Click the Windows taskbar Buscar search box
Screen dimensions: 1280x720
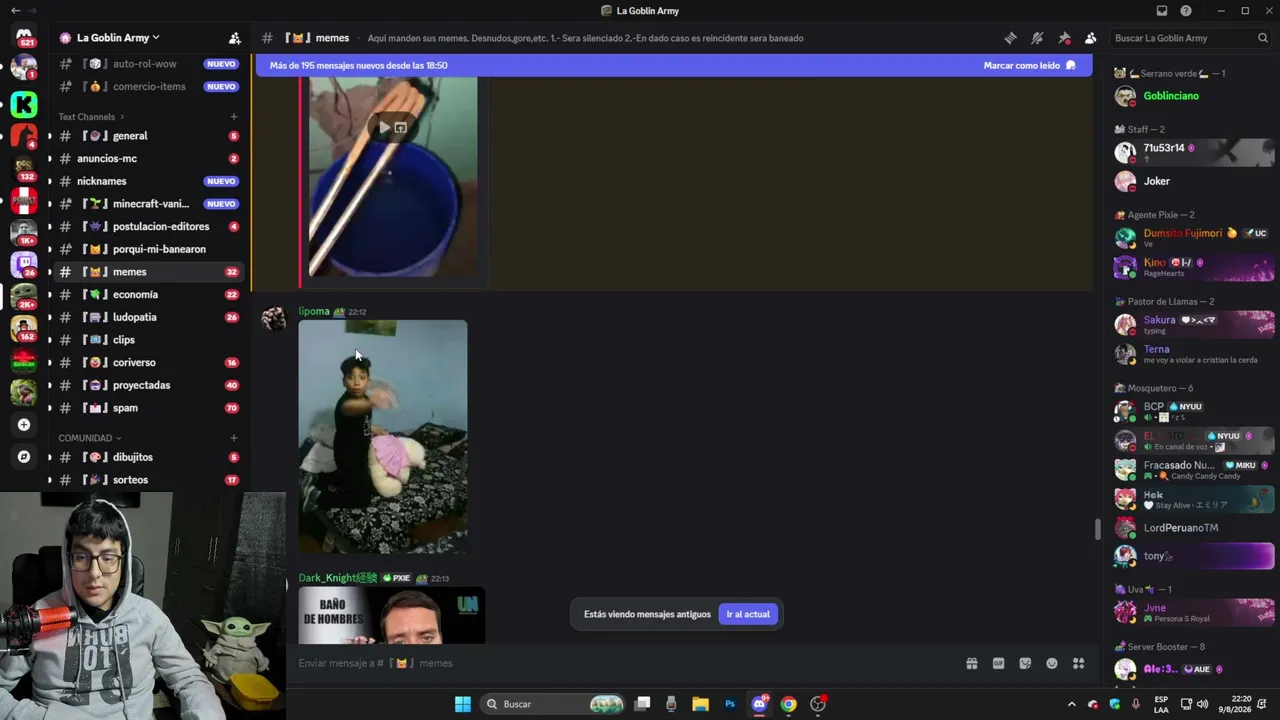click(554, 704)
